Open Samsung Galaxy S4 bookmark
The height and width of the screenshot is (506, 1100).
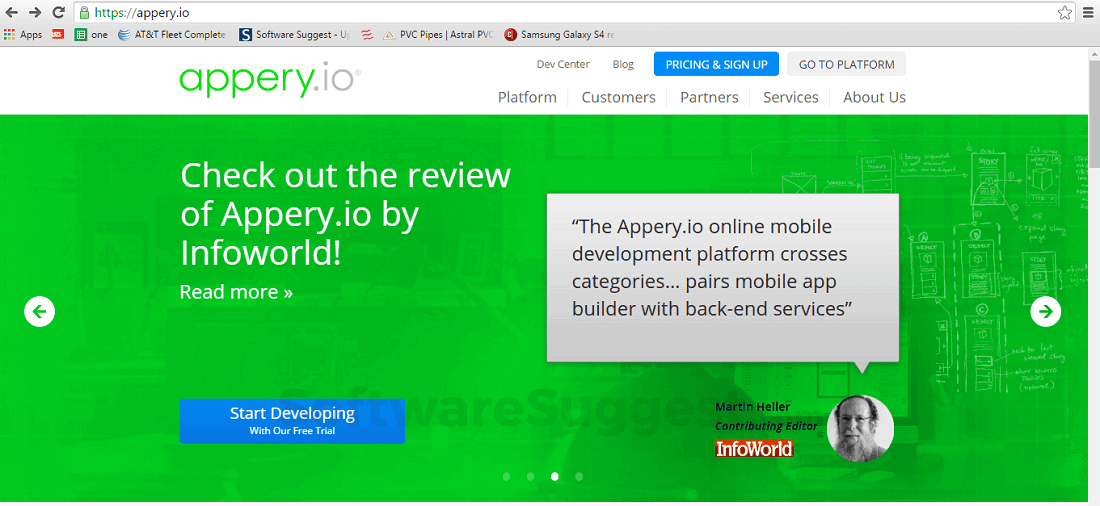tap(560, 34)
